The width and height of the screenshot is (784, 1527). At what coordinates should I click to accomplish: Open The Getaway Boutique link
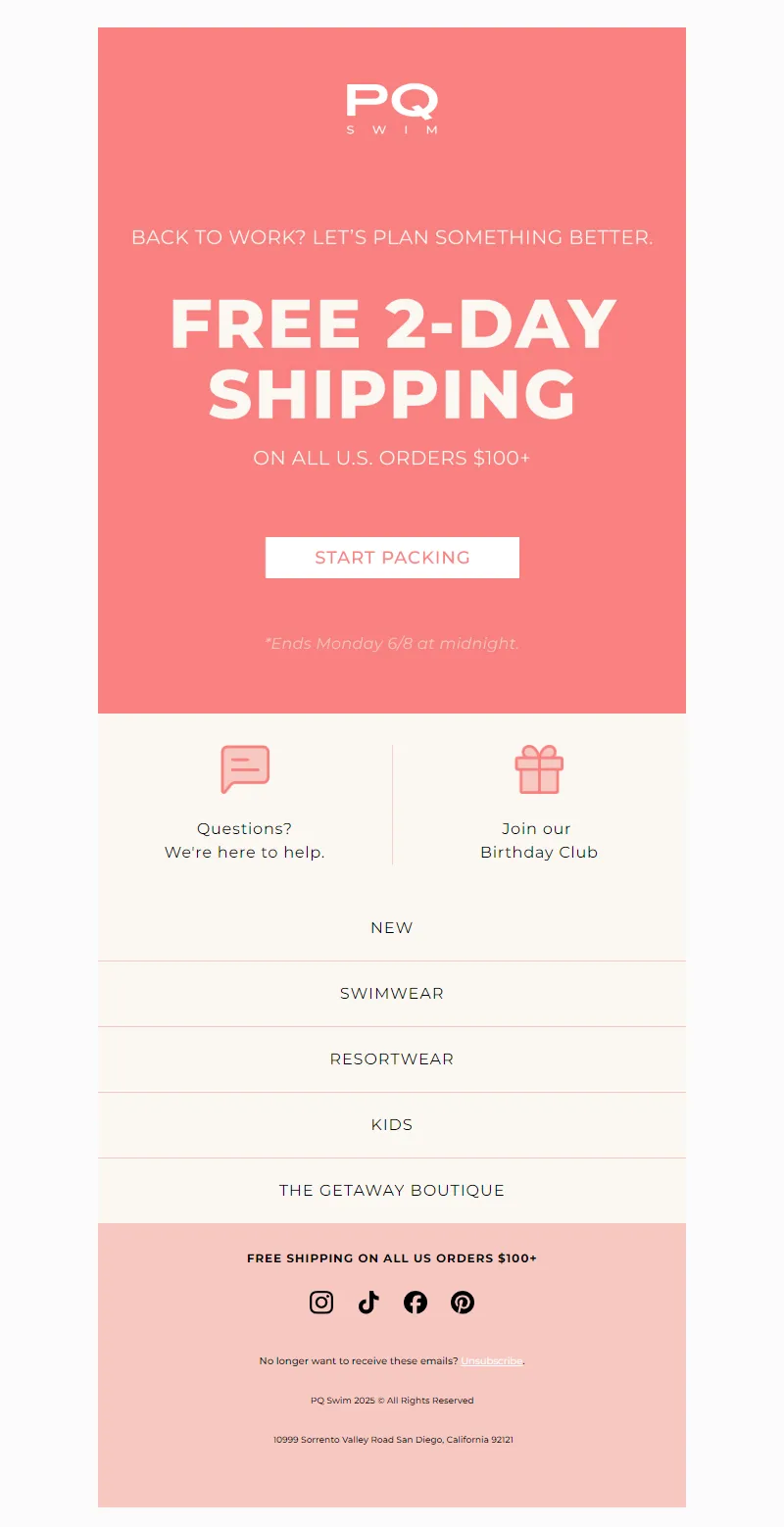[x=392, y=1191]
